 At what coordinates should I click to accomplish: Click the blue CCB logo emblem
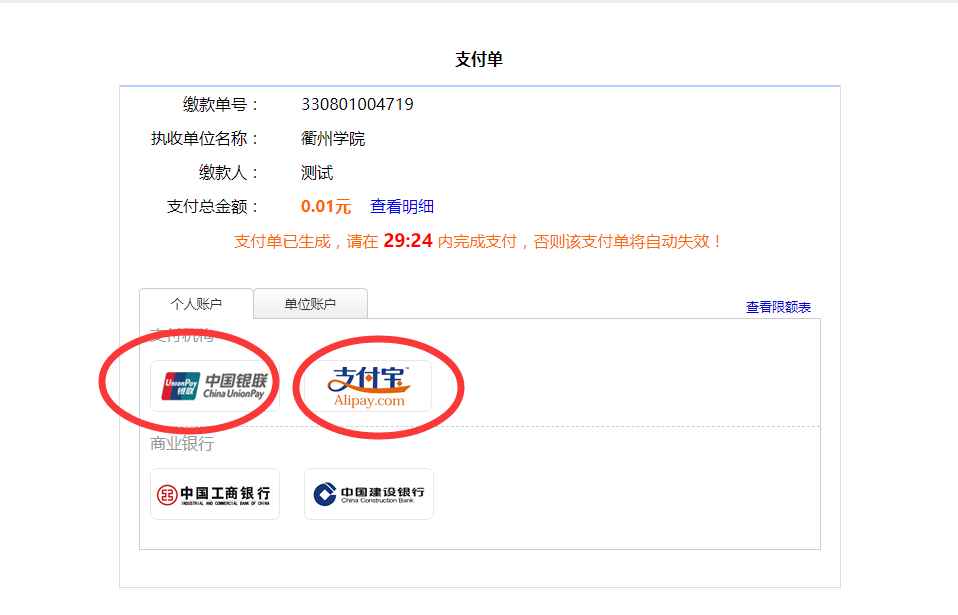pyautogui.click(x=325, y=494)
